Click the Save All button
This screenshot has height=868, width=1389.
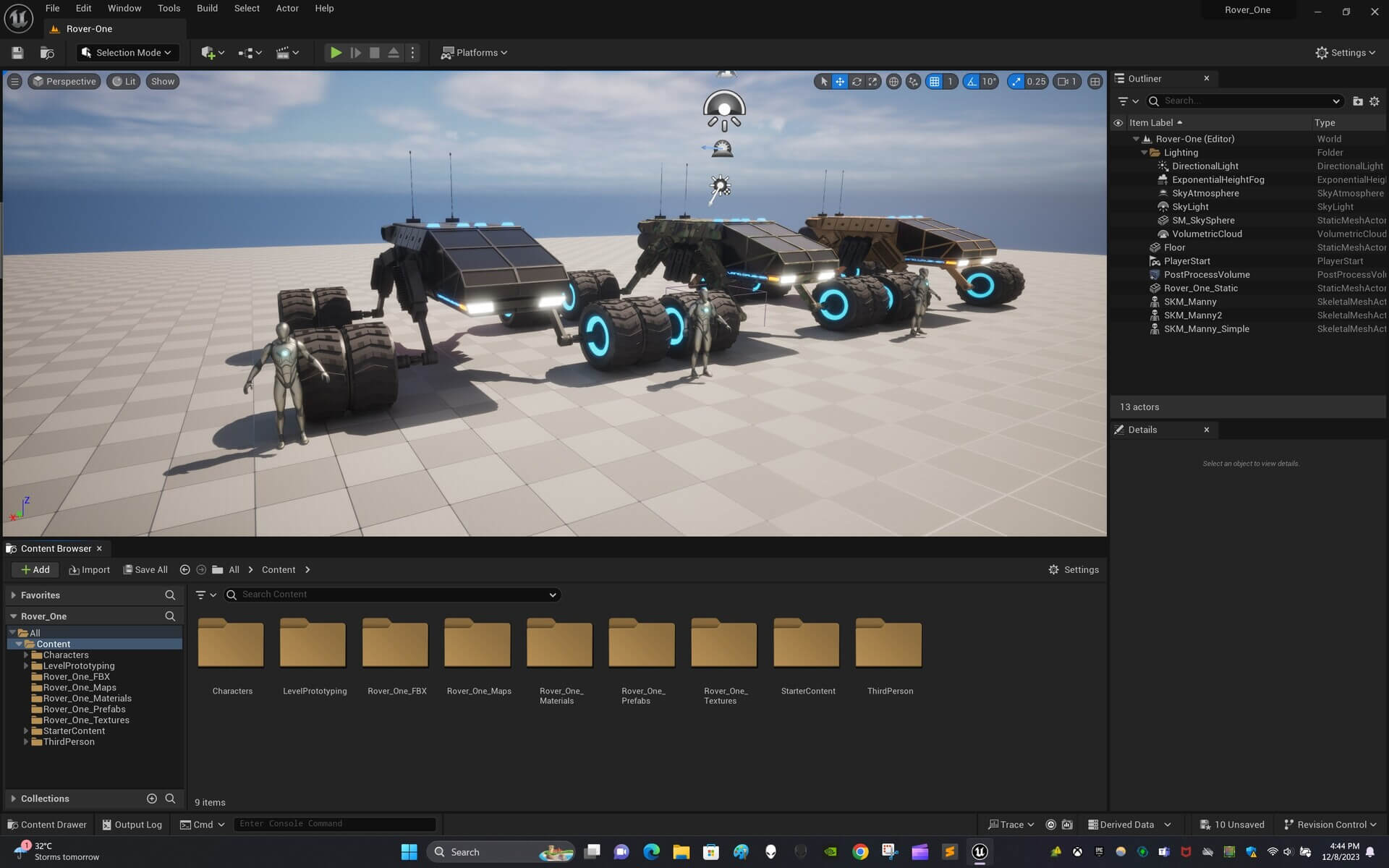click(x=145, y=570)
